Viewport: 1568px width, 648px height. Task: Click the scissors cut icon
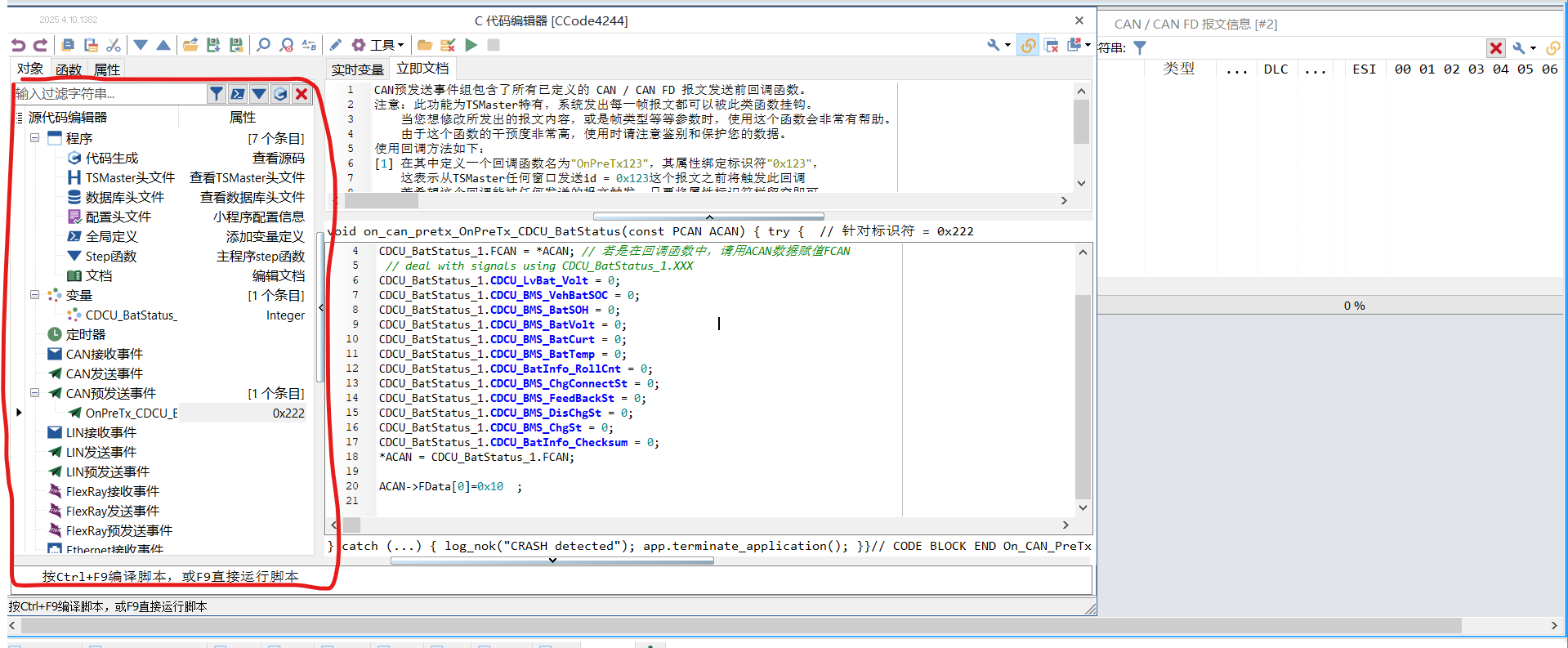pos(114,45)
